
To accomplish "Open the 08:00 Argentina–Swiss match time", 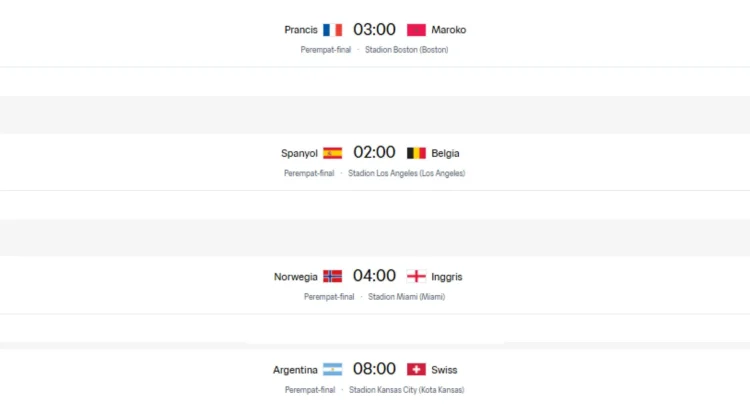I will pos(375,369).
